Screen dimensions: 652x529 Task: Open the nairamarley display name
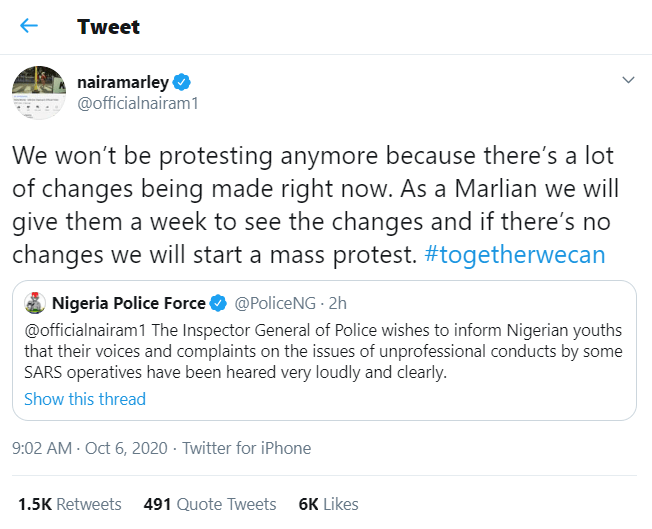pos(122,81)
